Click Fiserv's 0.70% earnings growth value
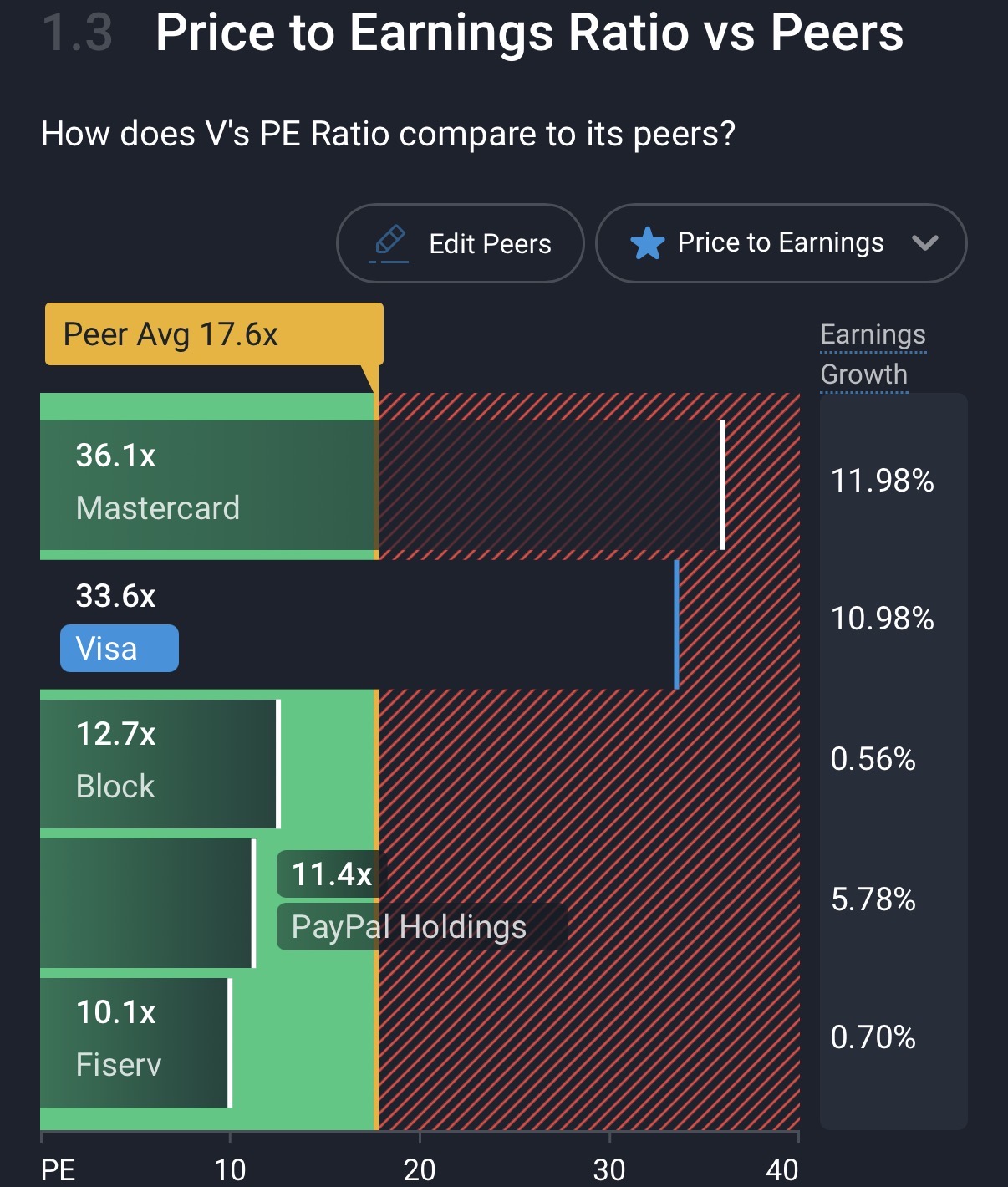The width and height of the screenshot is (1008, 1187). (x=873, y=1038)
